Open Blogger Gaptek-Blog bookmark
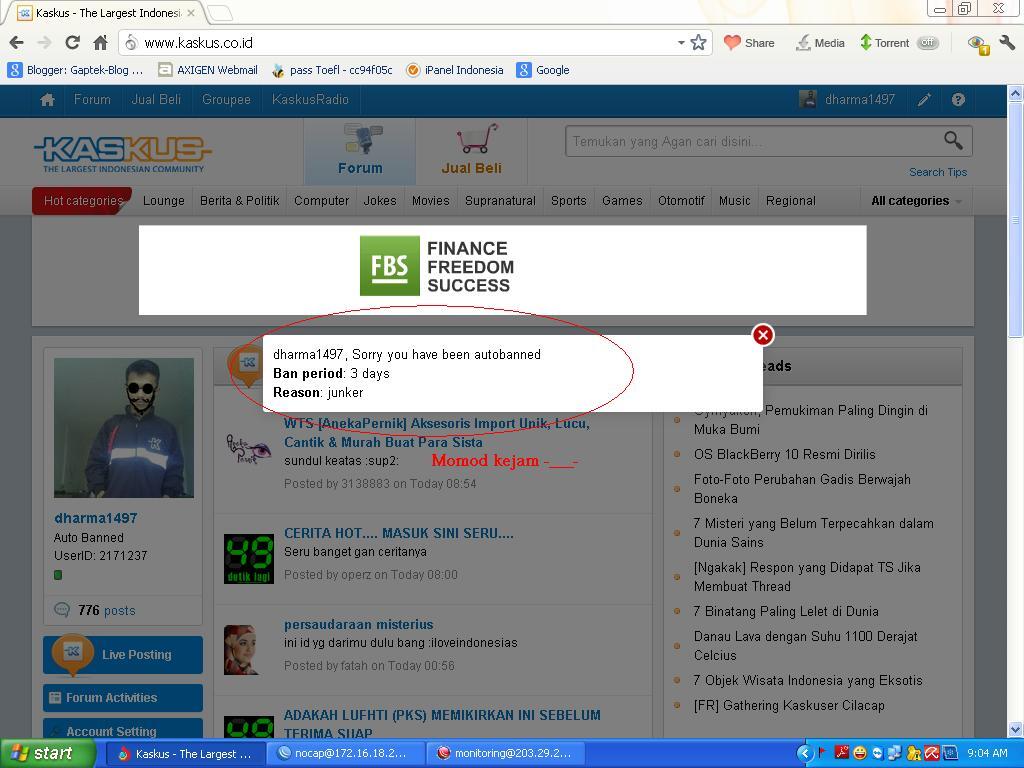Screen dimensions: 1024x768 75,70
